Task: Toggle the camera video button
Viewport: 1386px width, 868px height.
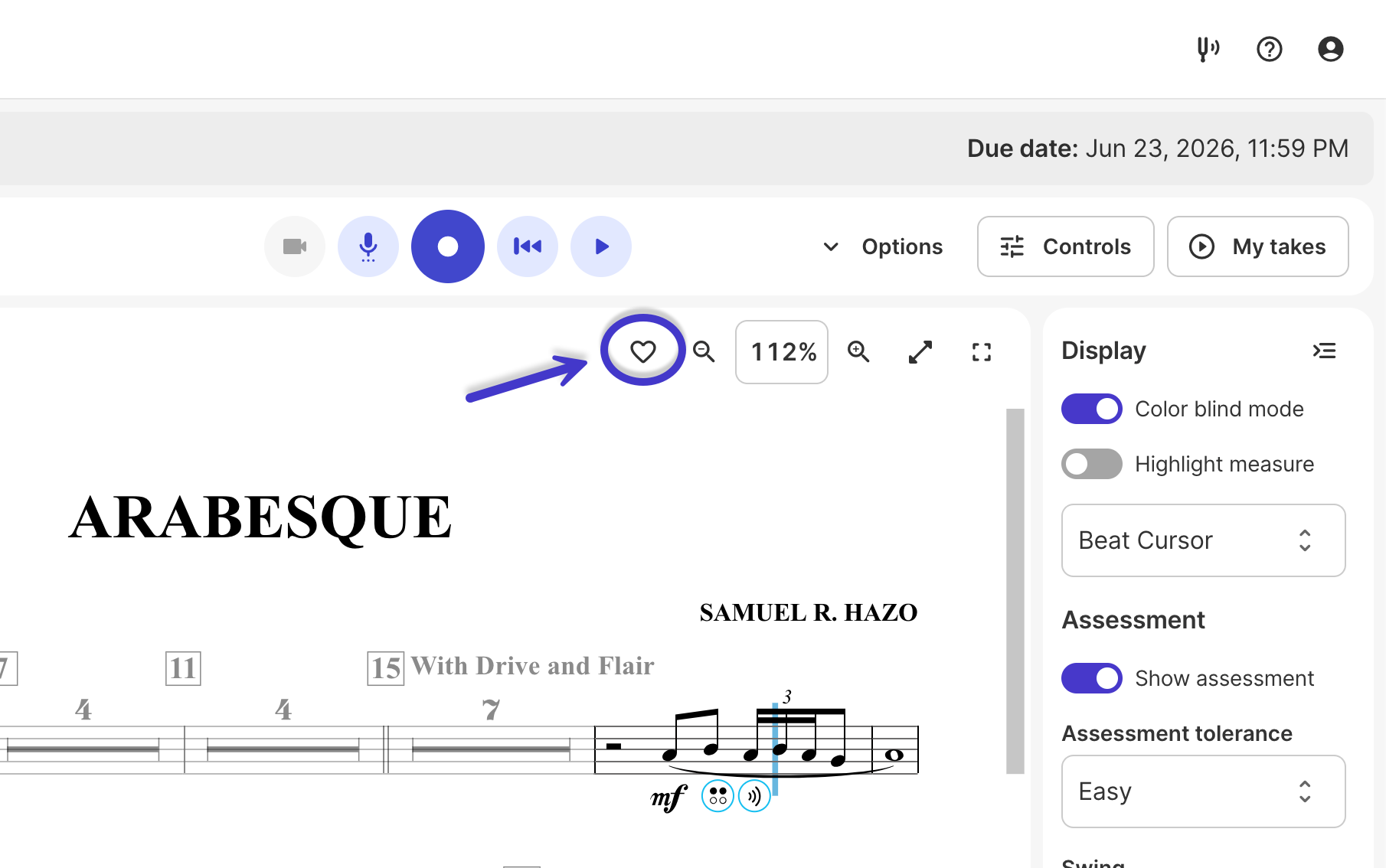Action: pyautogui.click(x=295, y=246)
